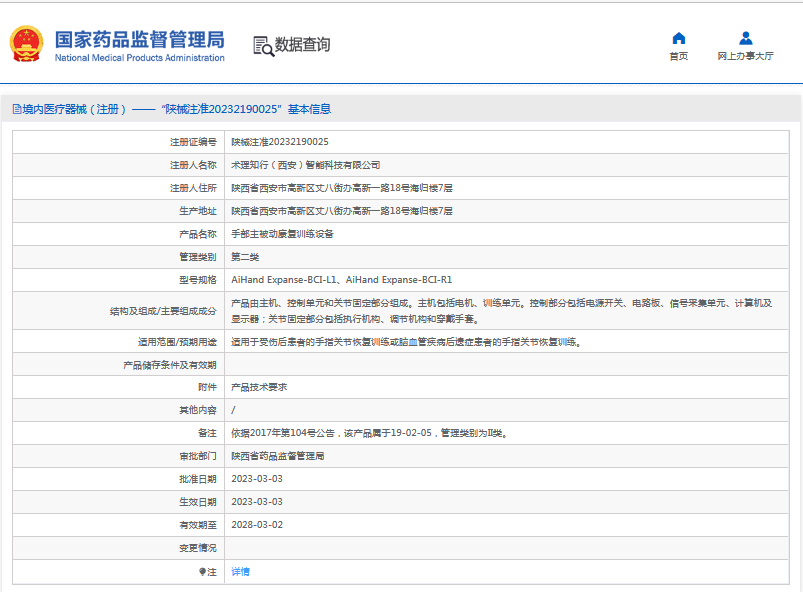This screenshot has width=803, height=592.
Task: Click the attachment value 产品技术要求
Action: [x=259, y=387]
